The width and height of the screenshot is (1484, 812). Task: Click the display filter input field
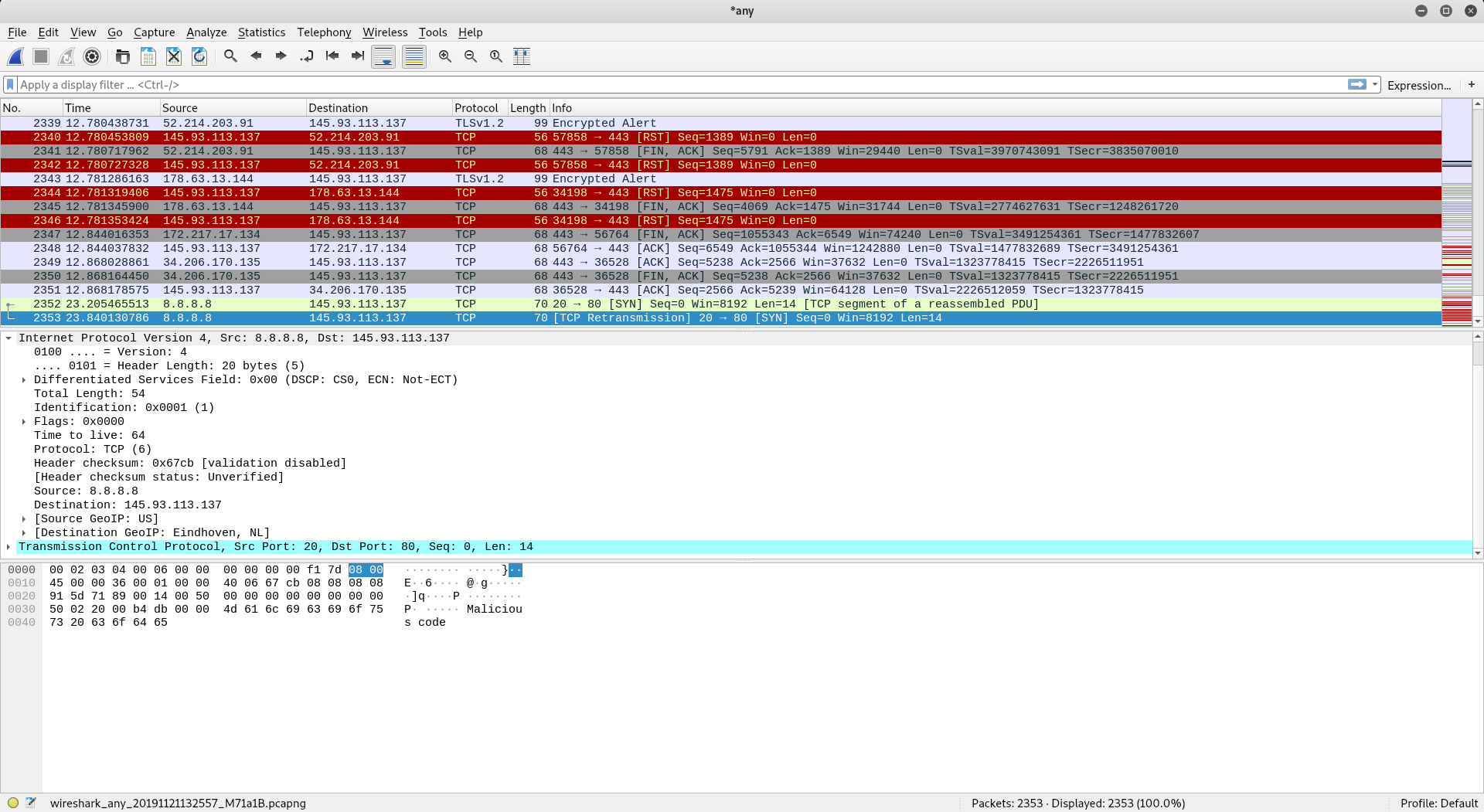click(x=680, y=85)
